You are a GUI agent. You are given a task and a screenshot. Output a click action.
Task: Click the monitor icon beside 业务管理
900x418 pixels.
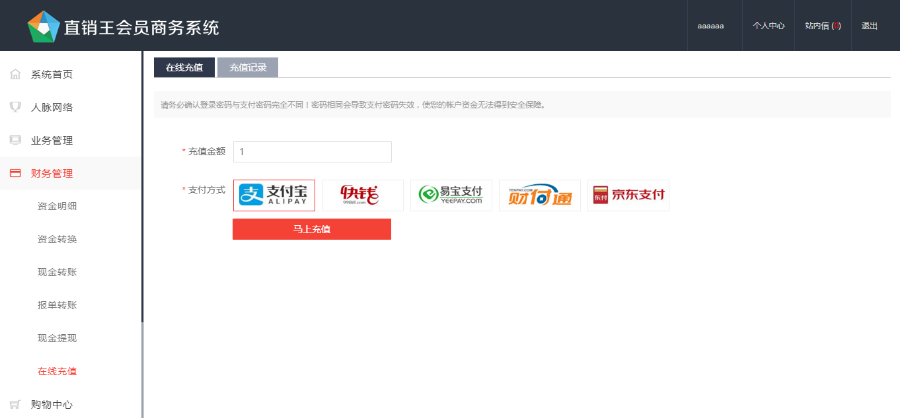15,140
